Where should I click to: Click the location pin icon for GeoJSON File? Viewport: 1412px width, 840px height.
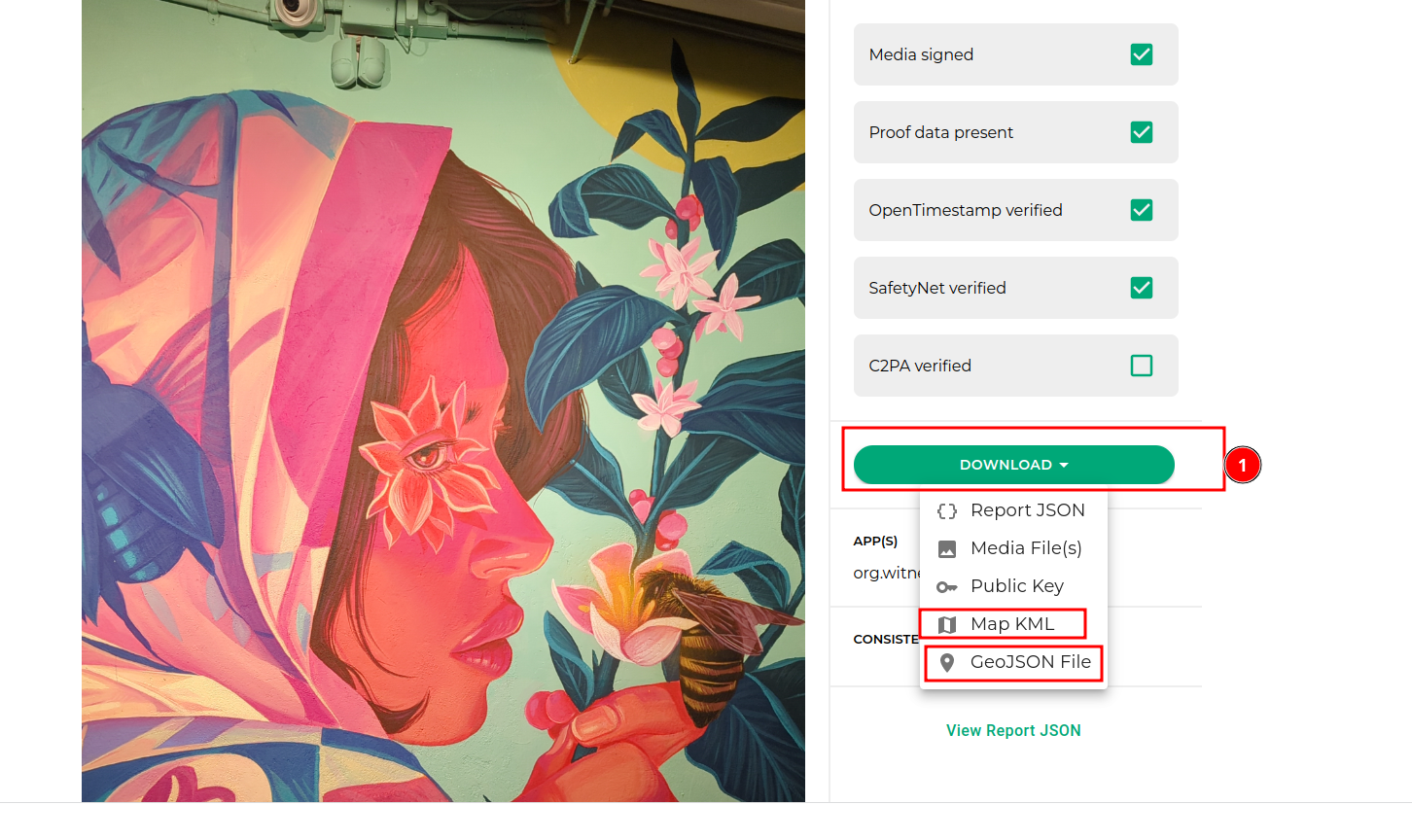(x=946, y=663)
